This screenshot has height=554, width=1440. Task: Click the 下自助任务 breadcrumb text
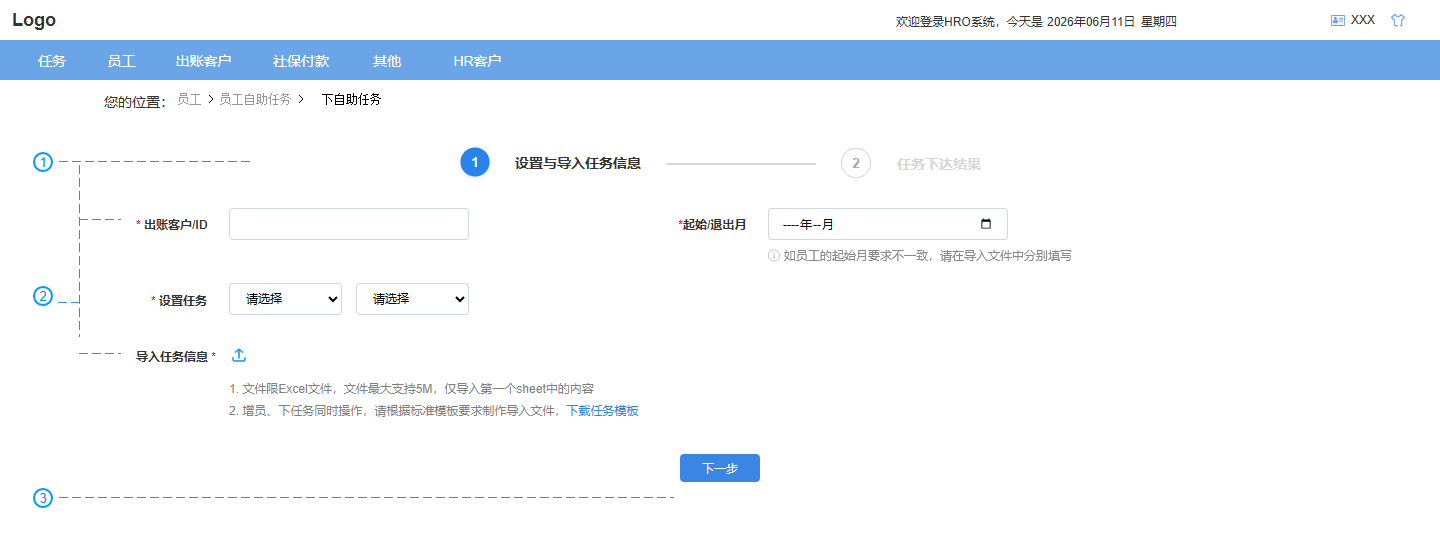pyautogui.click(x=351, y=99)
